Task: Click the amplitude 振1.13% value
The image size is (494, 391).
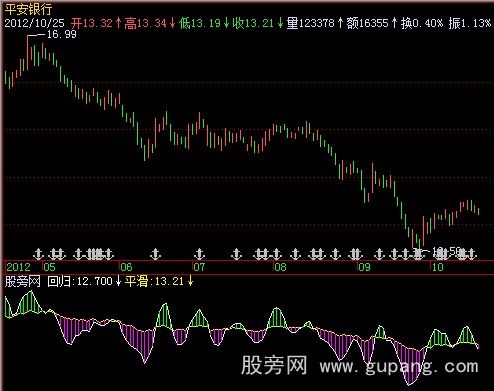Action: click(470, 23)
